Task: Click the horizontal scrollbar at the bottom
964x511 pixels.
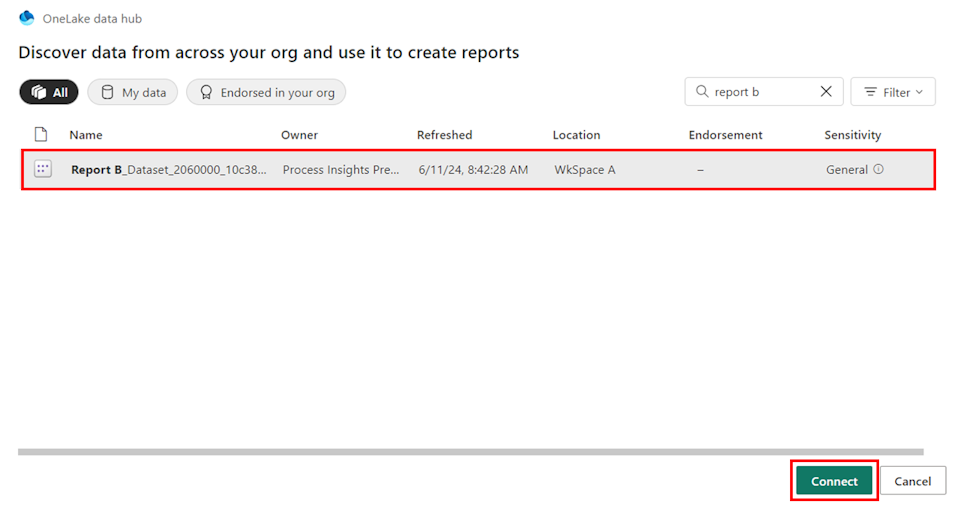Action: (471, 452)
